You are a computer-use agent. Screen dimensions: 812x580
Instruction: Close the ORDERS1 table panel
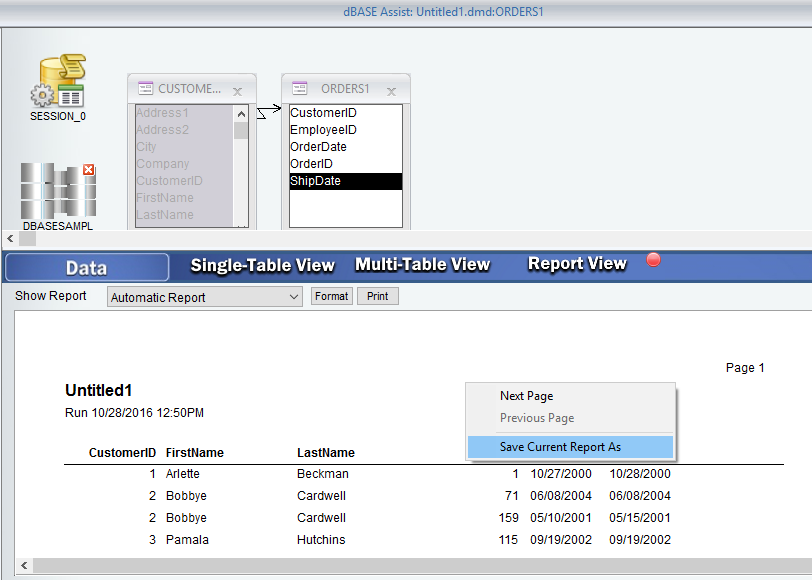pyautogui.click(x=391, y=90)
